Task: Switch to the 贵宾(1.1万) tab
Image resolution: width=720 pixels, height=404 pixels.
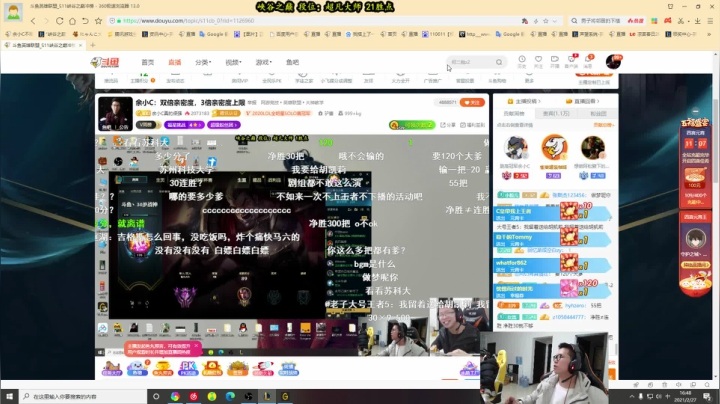Action: (556, 113)
